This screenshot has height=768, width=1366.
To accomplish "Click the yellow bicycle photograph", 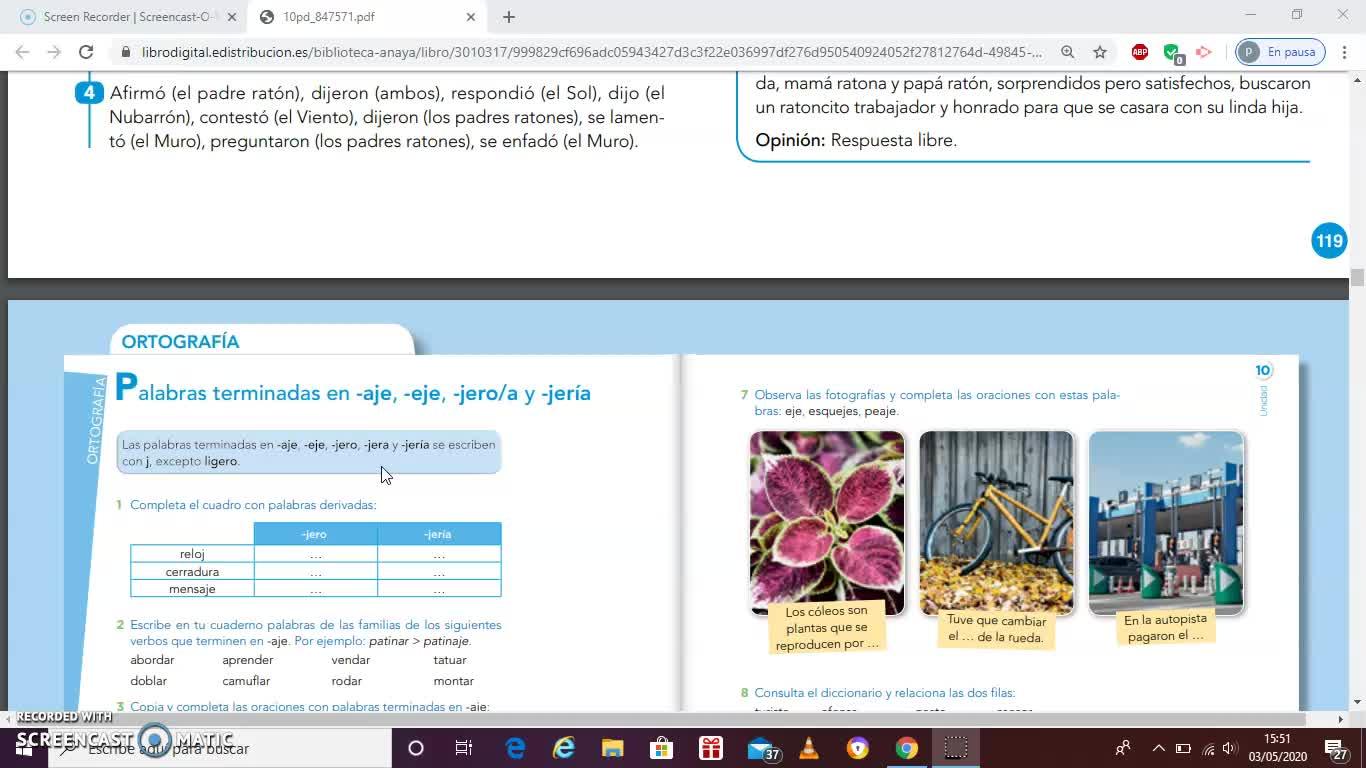I will click(x=996, y=523).
